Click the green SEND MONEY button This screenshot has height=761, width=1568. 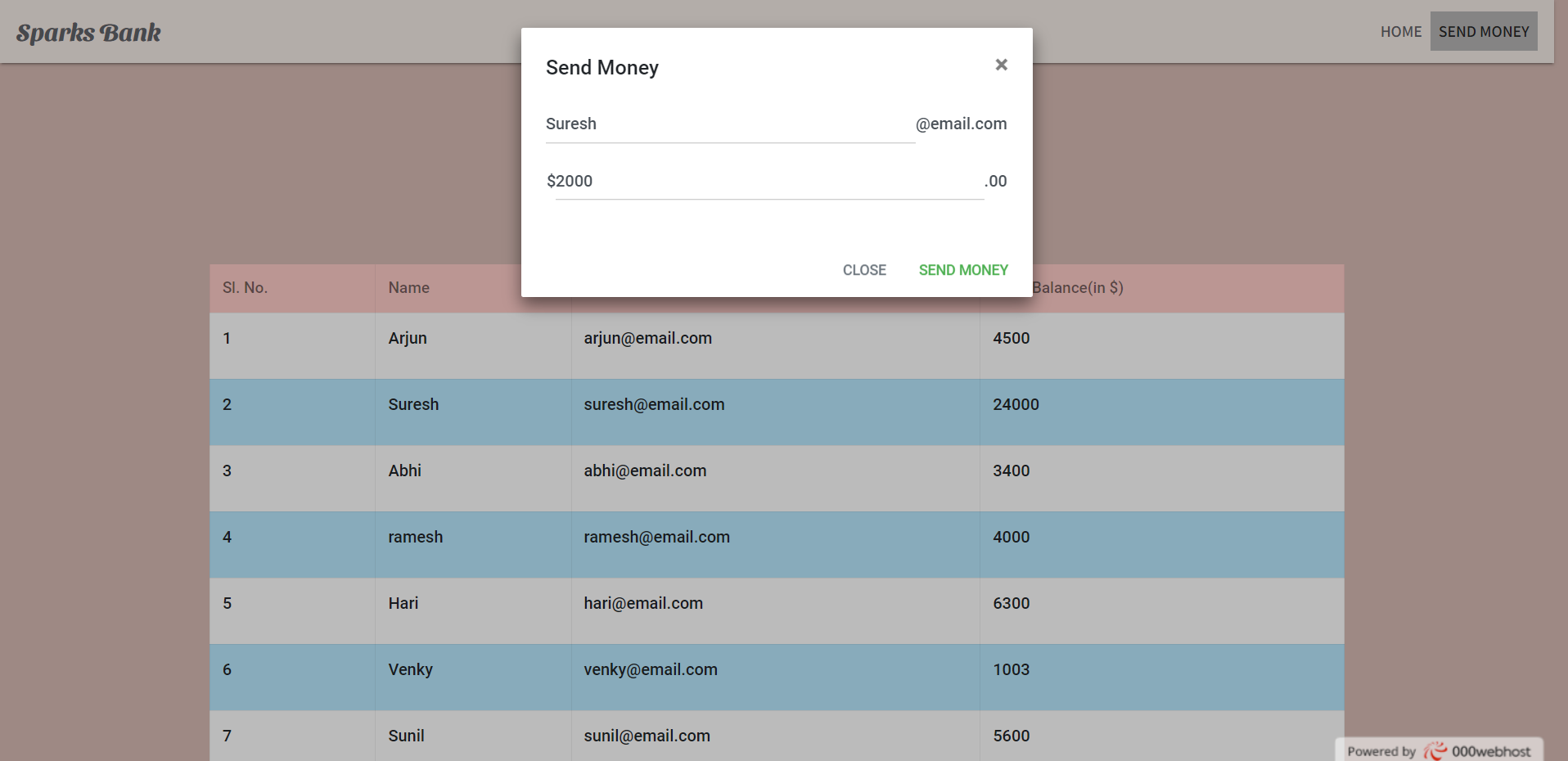(963, 270)
